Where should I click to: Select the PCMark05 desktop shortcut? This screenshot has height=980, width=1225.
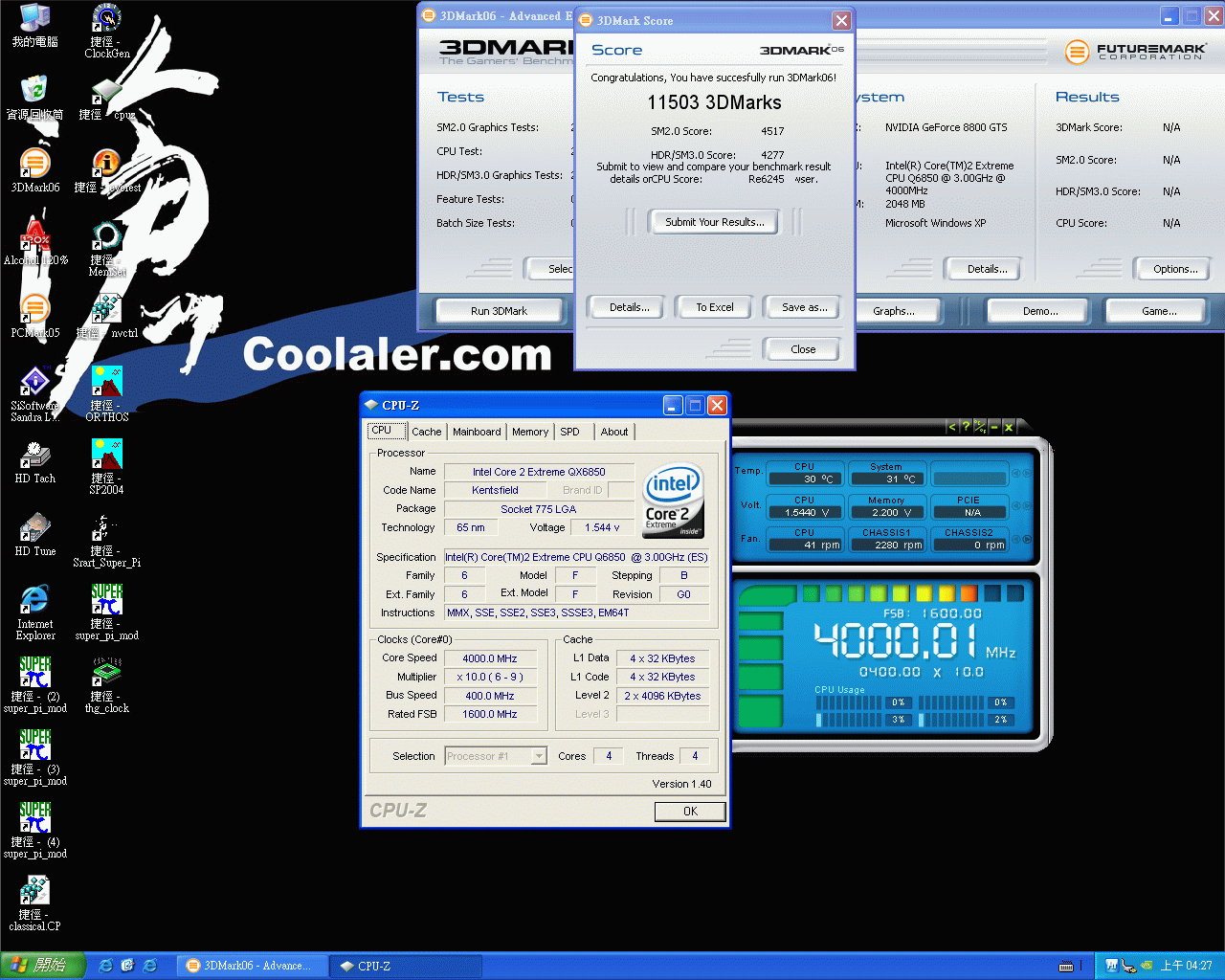tap(34, 316)
